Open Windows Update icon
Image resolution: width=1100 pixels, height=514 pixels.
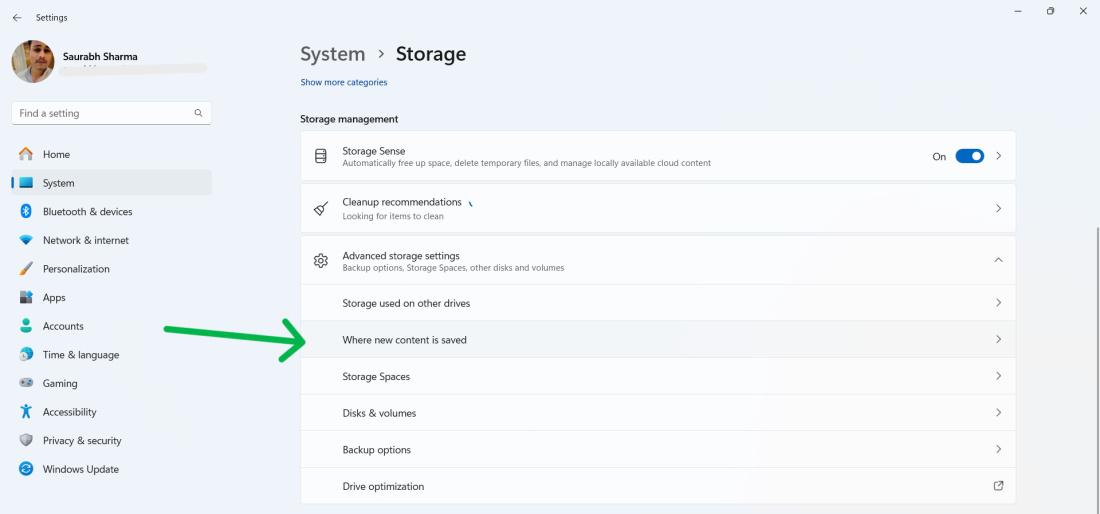coord(26,469)
